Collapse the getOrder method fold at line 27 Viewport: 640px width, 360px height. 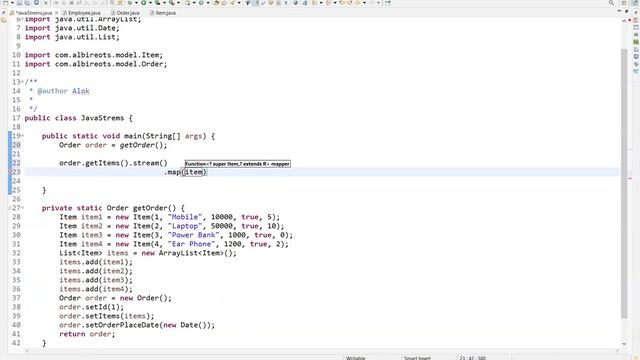click(22, 208)
